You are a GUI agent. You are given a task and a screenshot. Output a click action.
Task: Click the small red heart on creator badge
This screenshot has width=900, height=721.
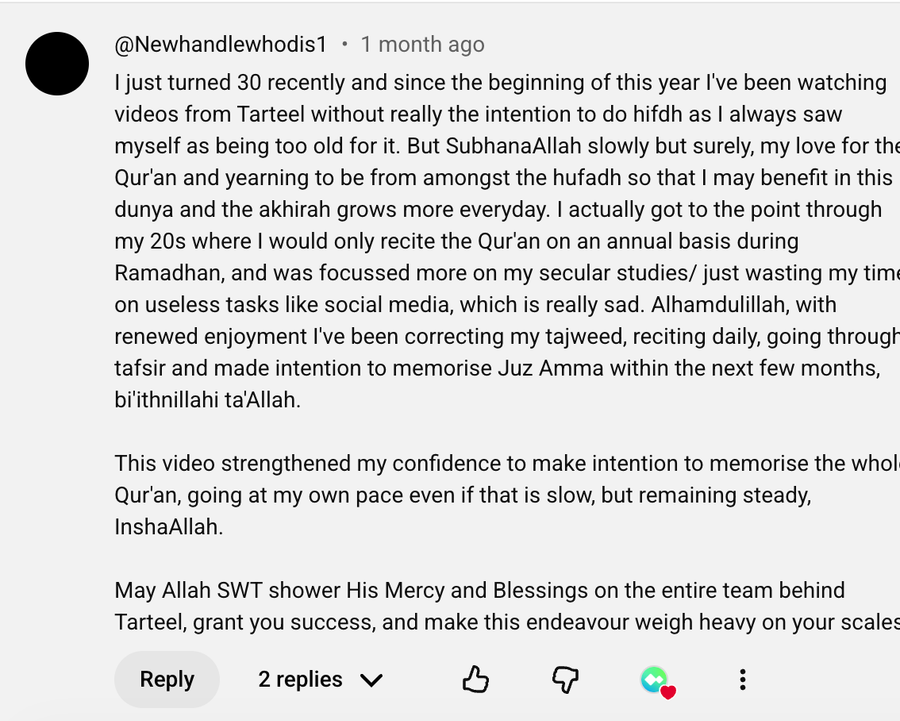[668, 692]
